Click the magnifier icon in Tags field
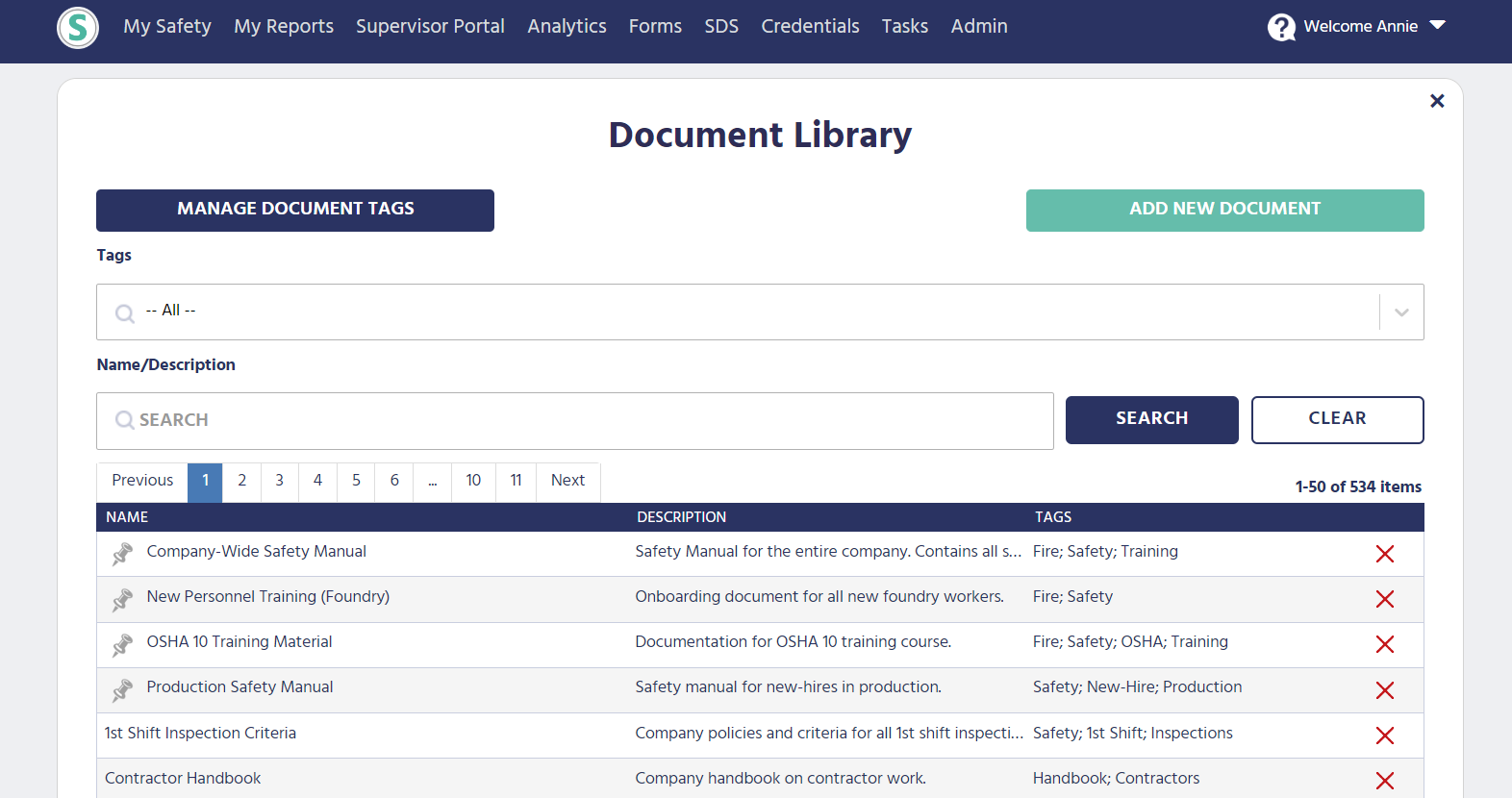This screenshot has height=798, width=1512. (125, 313)
